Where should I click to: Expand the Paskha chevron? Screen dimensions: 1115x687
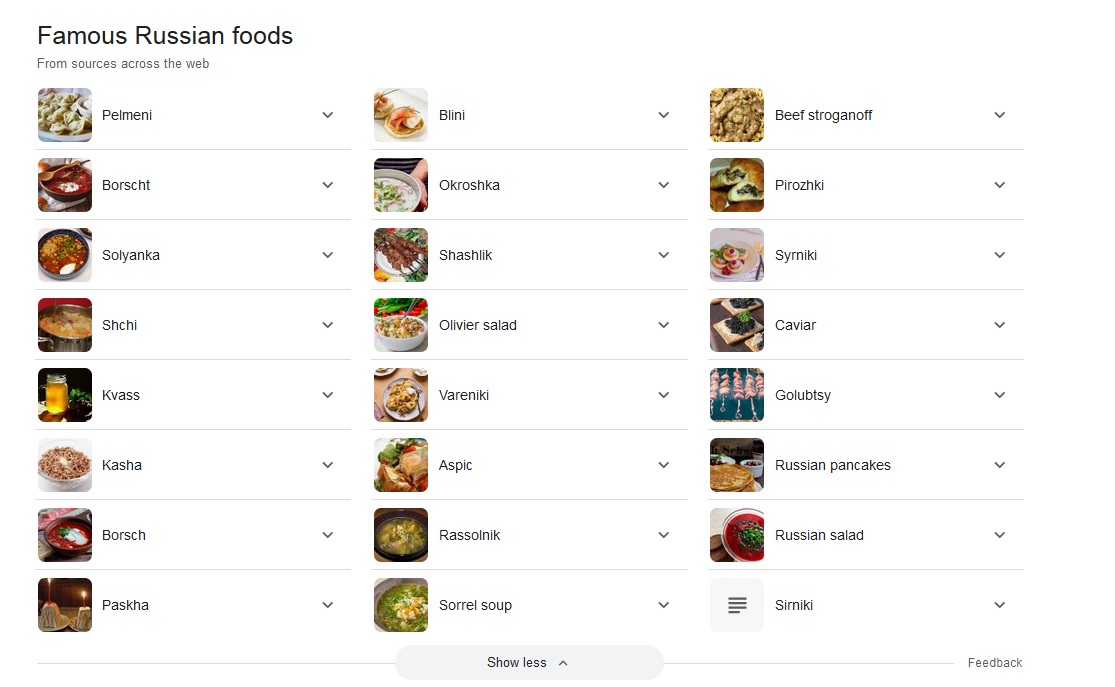point(328,605)
